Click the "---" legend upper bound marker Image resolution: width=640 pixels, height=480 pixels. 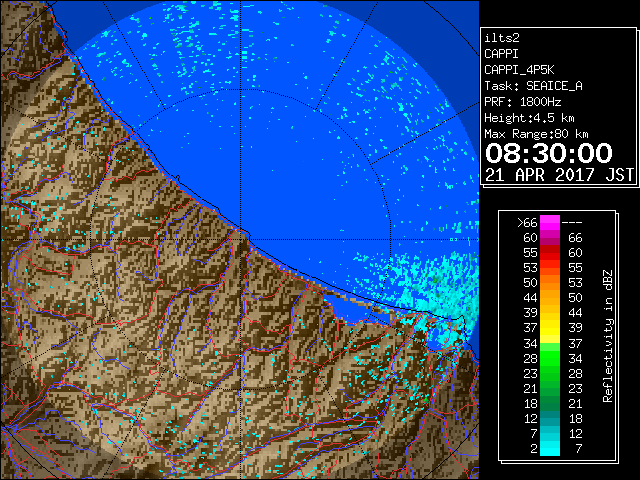(572, 223)
